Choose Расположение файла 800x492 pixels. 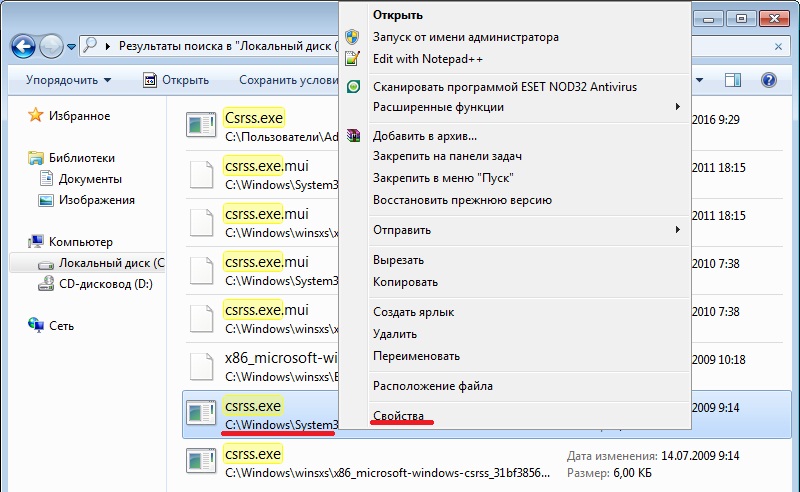(433, 386)
